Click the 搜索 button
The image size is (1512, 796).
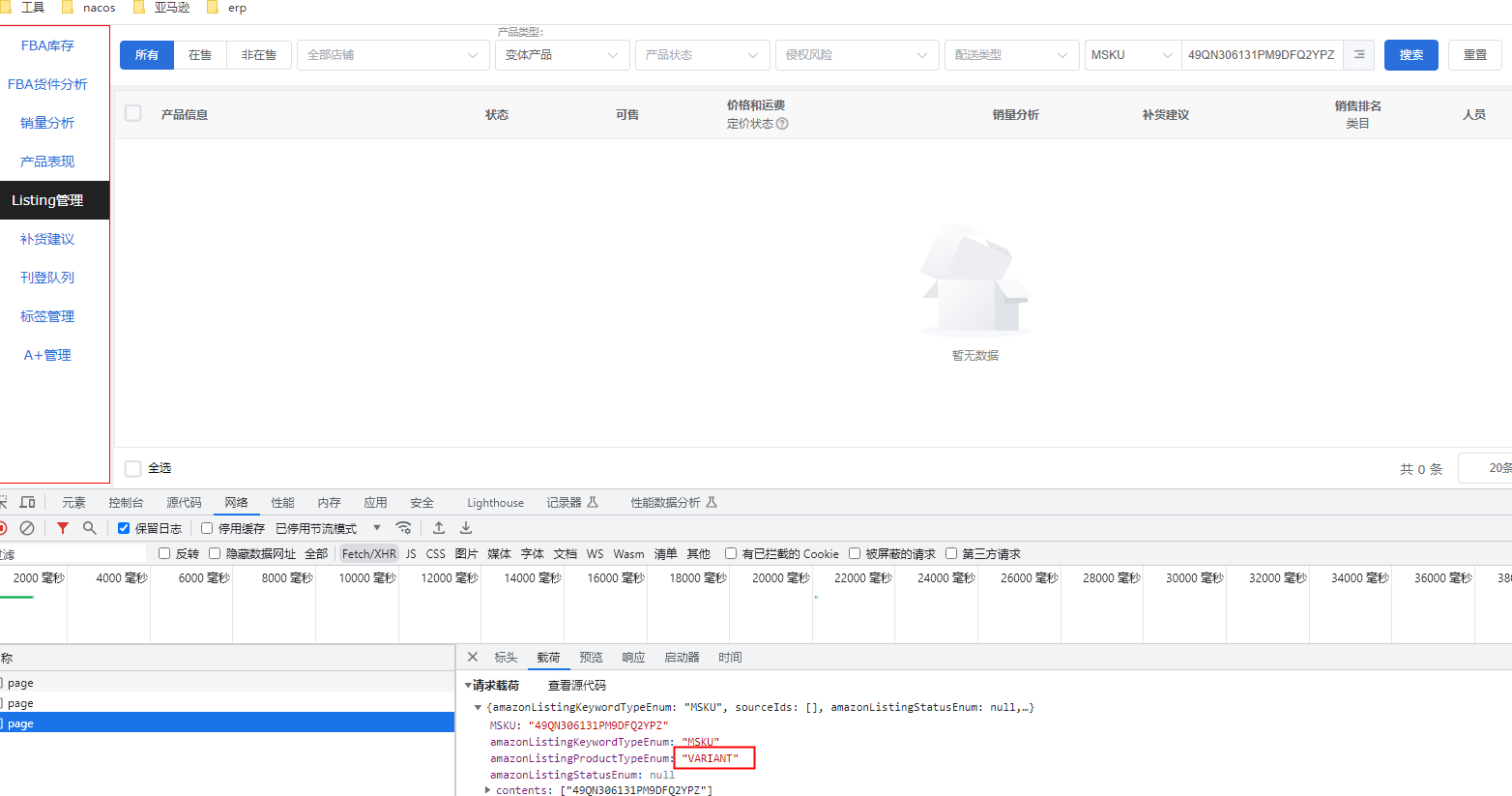(x=1411, y=55)
